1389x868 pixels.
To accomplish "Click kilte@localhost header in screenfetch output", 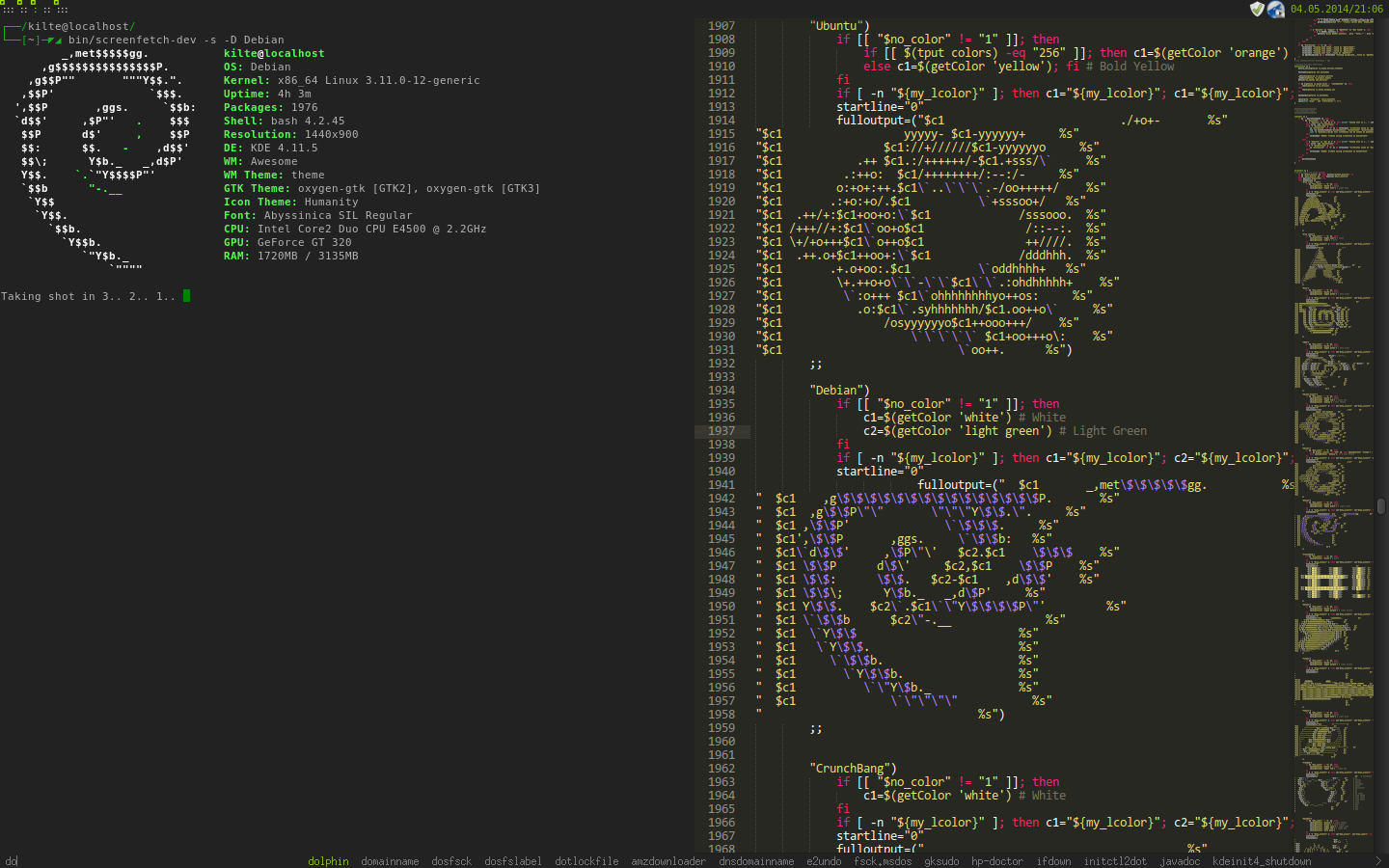I will [274, 54].
